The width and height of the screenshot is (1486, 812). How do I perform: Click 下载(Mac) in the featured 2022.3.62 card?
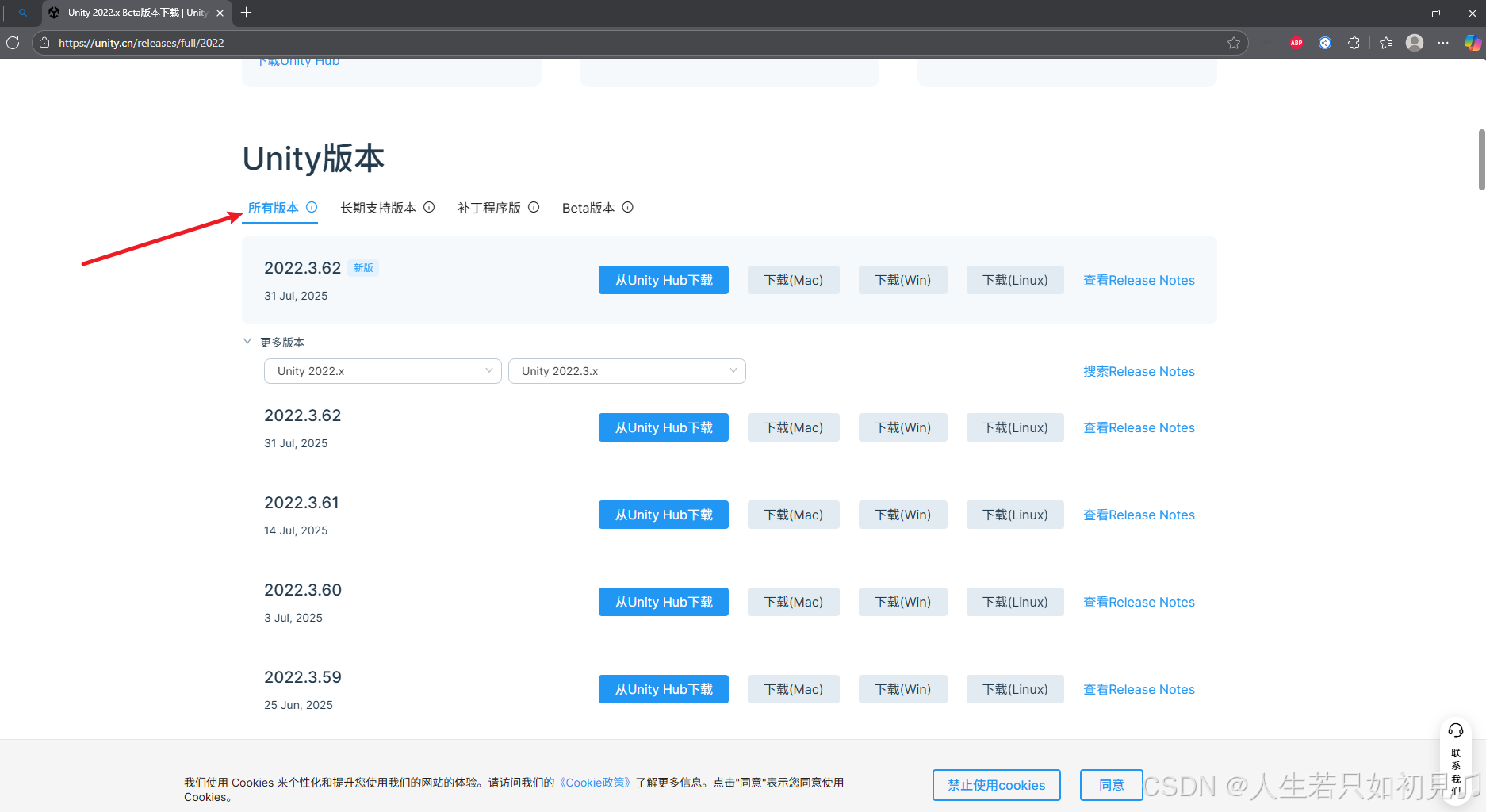[x=794, y=280]
